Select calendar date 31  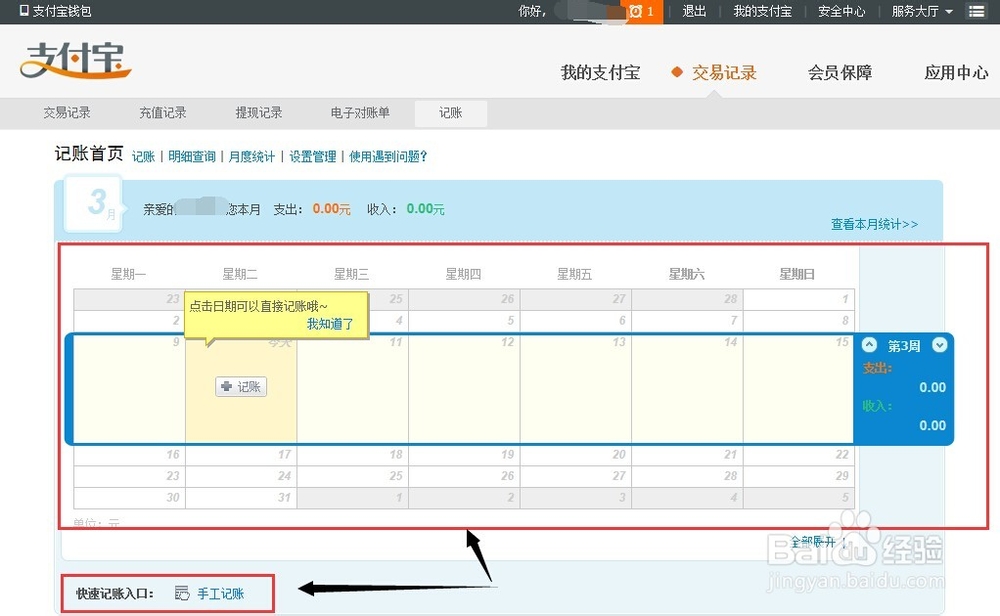241,497
